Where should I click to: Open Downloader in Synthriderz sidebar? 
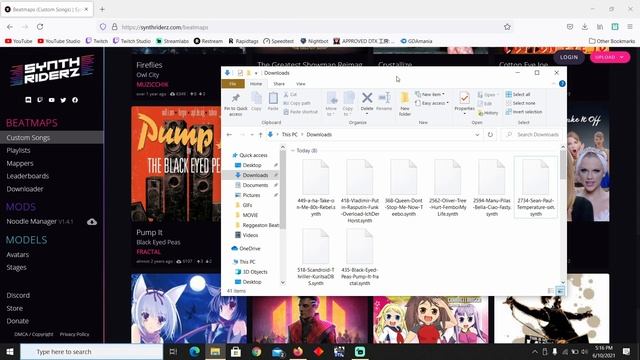[24, 189]
